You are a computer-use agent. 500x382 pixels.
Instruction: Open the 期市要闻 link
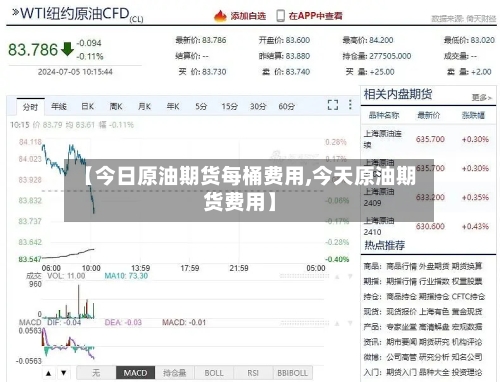point(401,342)
